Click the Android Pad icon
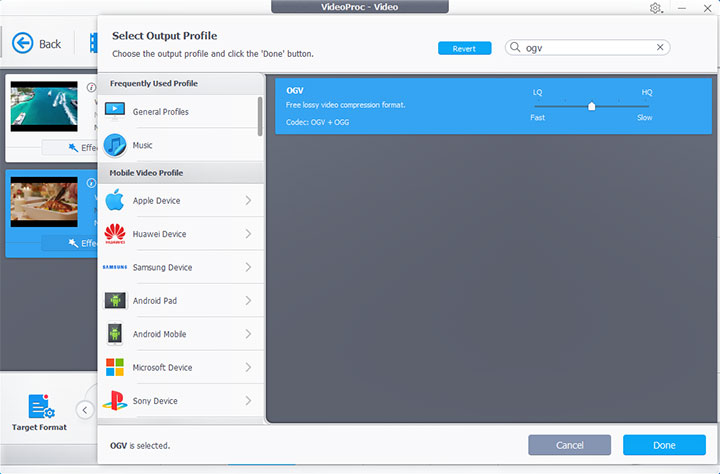Screen dimensions: 720x474 point(115,300)
